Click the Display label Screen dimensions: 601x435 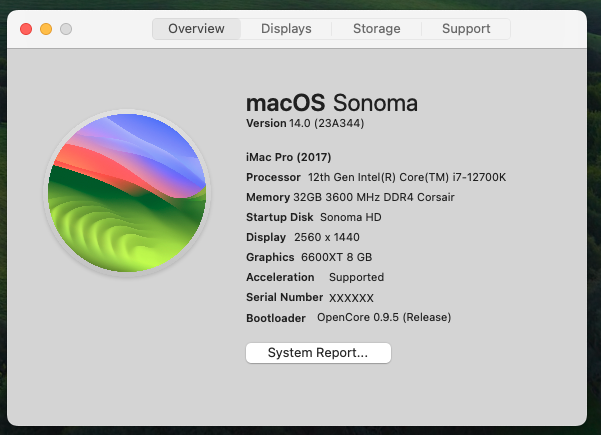(266, 237)
